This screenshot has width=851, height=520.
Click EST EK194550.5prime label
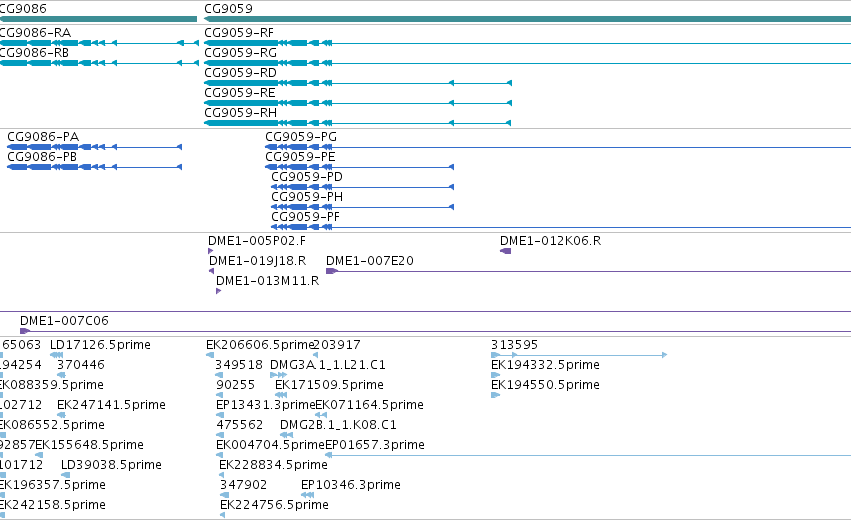545,385
